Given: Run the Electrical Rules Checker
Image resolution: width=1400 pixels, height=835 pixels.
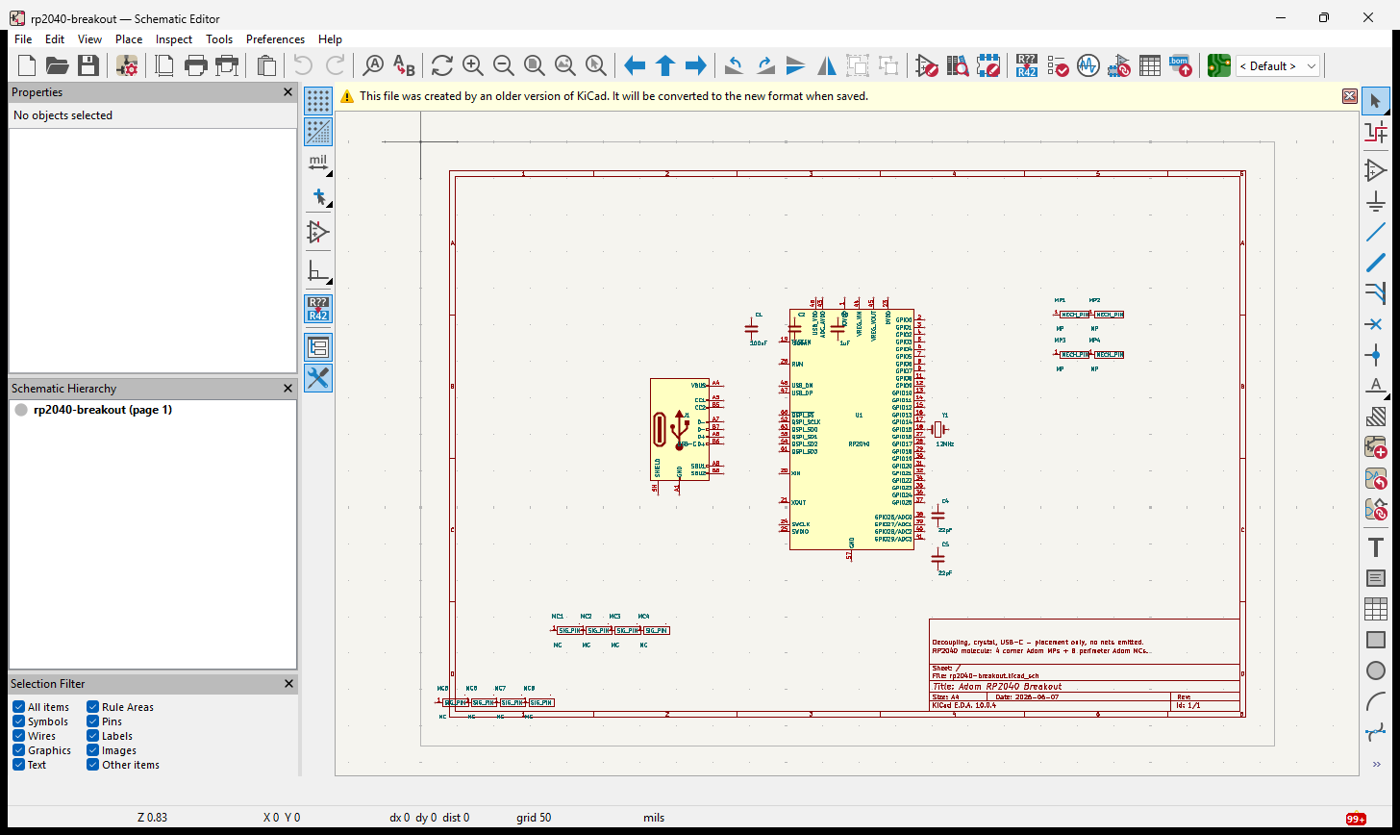Looking at the screenshot, I should click(x=1058, y=66).
